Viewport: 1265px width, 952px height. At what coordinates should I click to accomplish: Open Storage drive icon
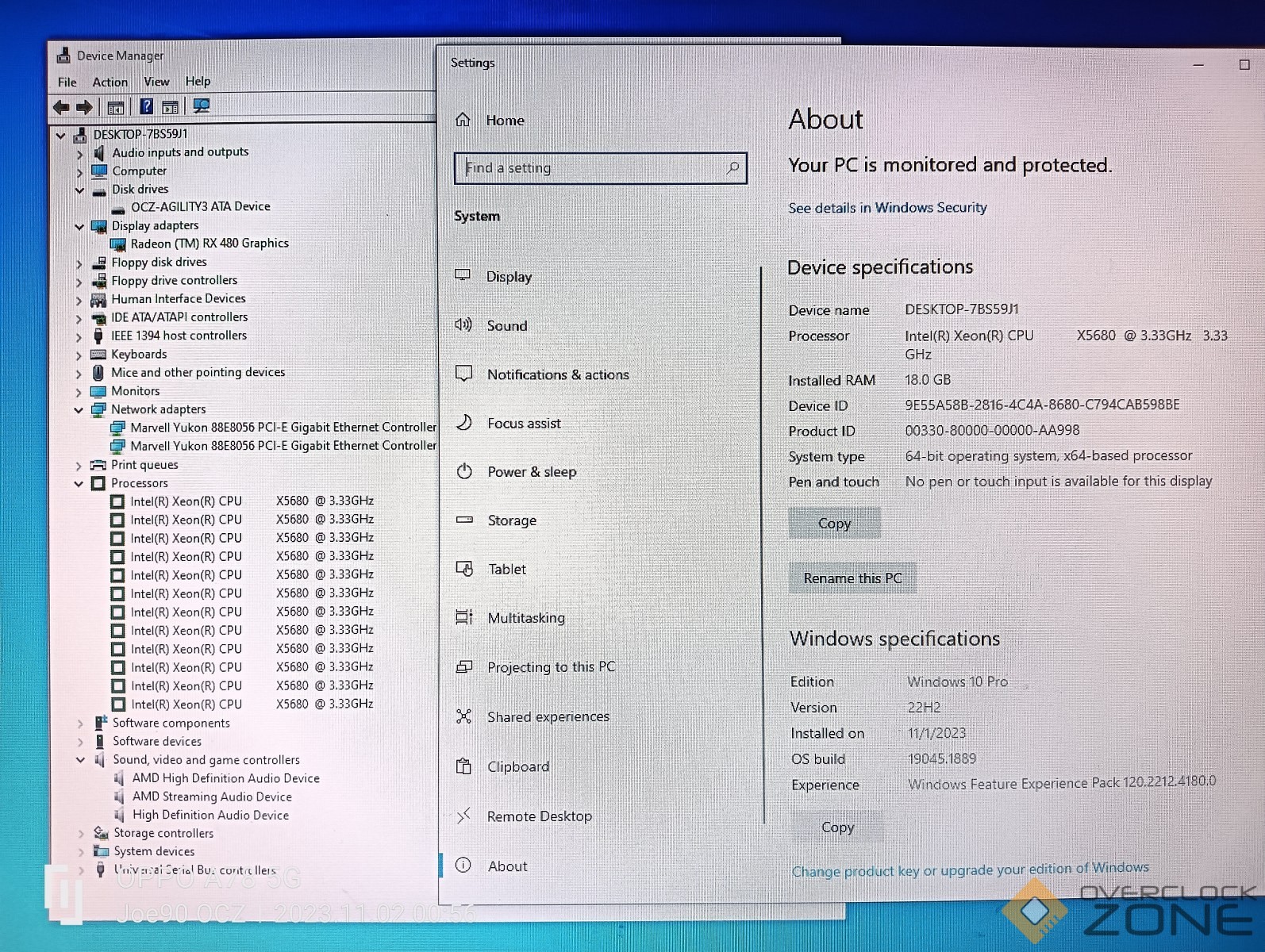pyautogui.click(x=464, y=520)
